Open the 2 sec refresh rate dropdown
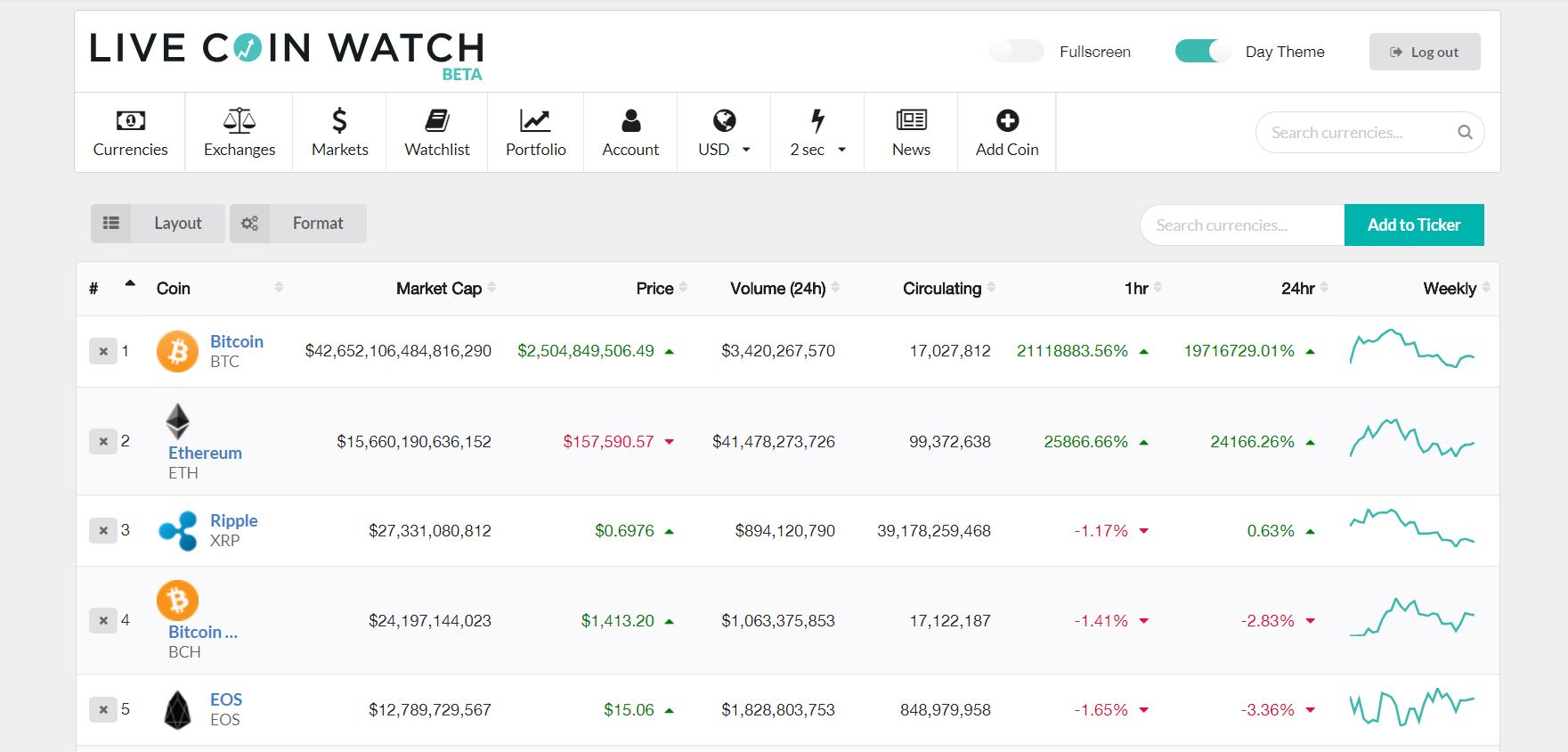Screen dimensions: 1568x752 tap(817, 133)
